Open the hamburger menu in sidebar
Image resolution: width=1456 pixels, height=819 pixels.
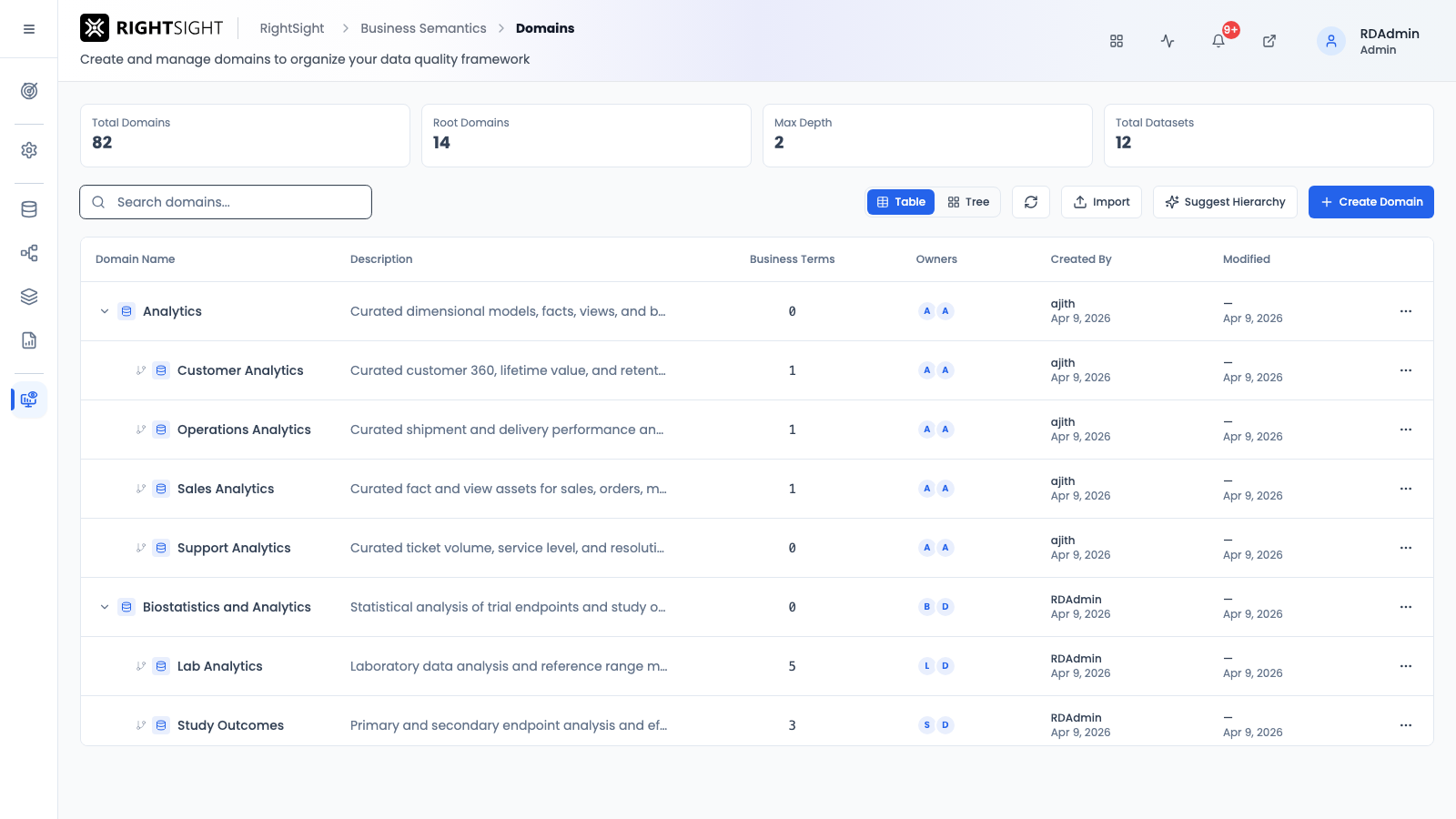(x=29, y=29)
